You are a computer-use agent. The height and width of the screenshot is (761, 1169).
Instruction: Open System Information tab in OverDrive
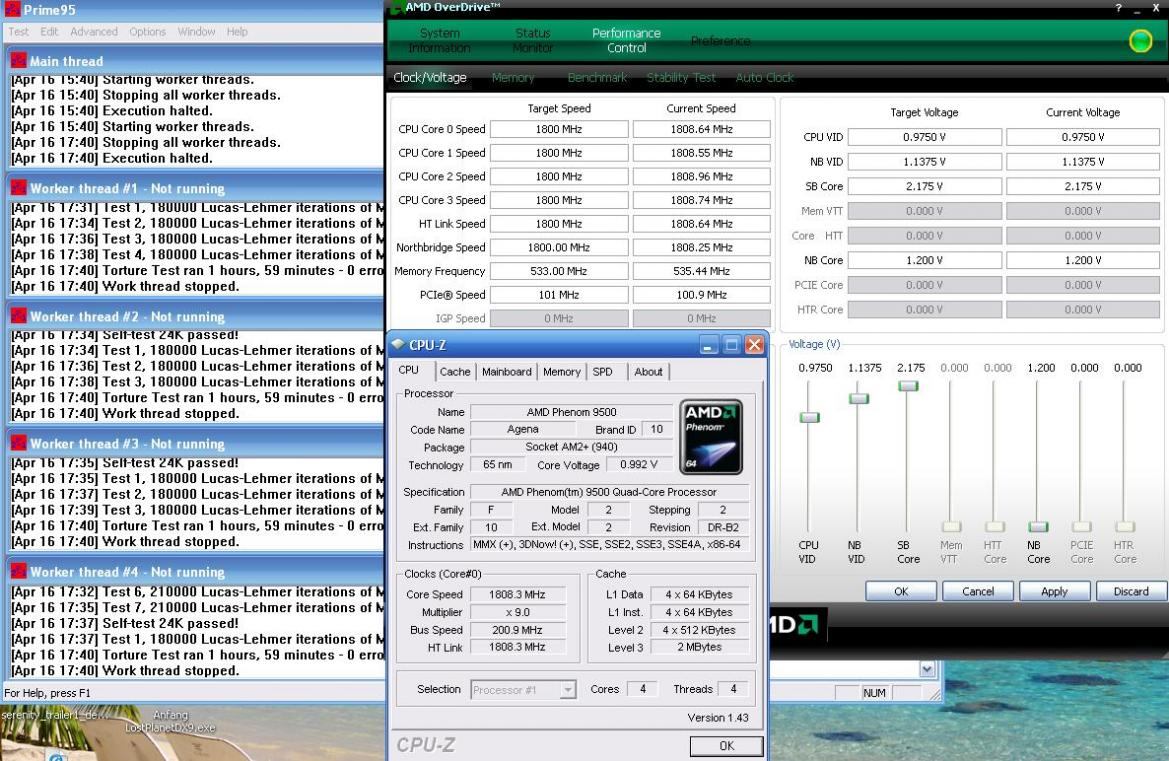pos(439,40)
